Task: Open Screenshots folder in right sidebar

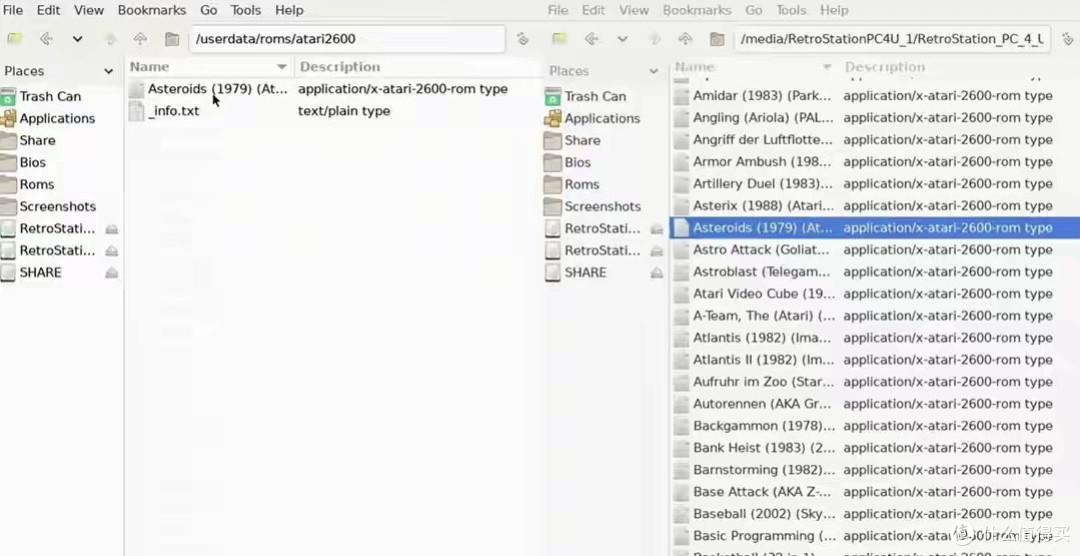Action: point(603,207)
